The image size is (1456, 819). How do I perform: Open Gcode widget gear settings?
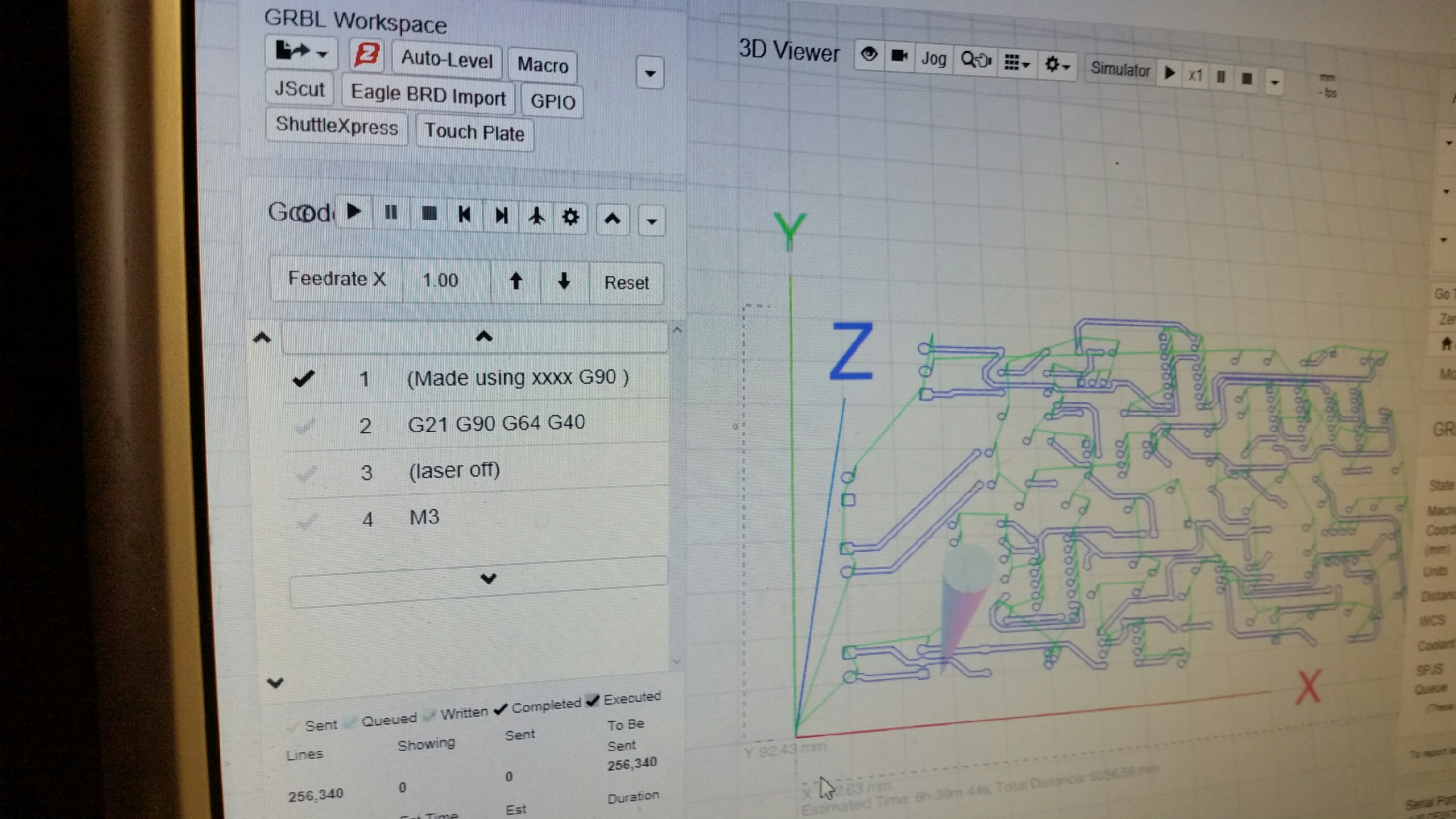pos(570,217)
